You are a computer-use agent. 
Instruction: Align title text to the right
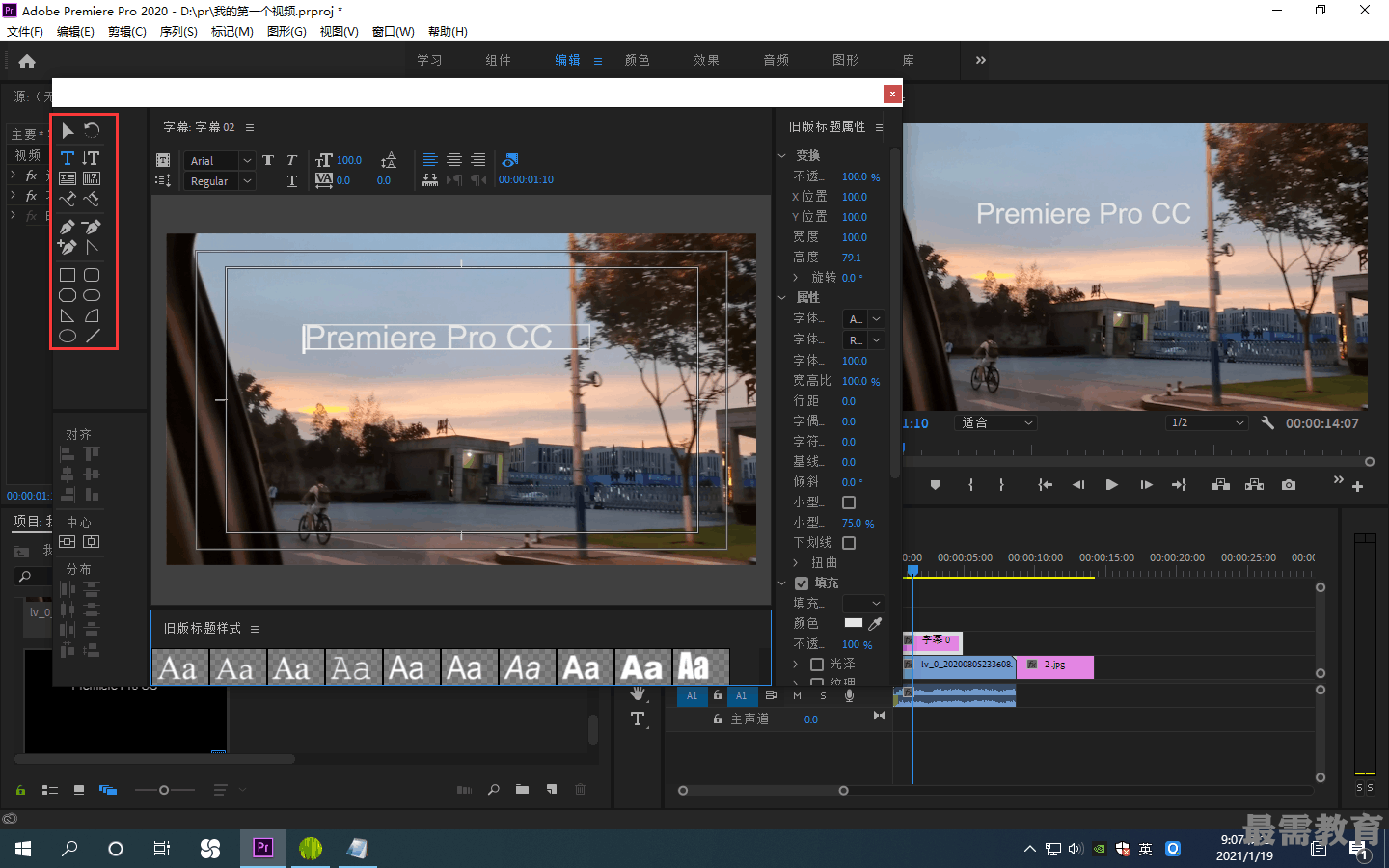coord(477,160)
